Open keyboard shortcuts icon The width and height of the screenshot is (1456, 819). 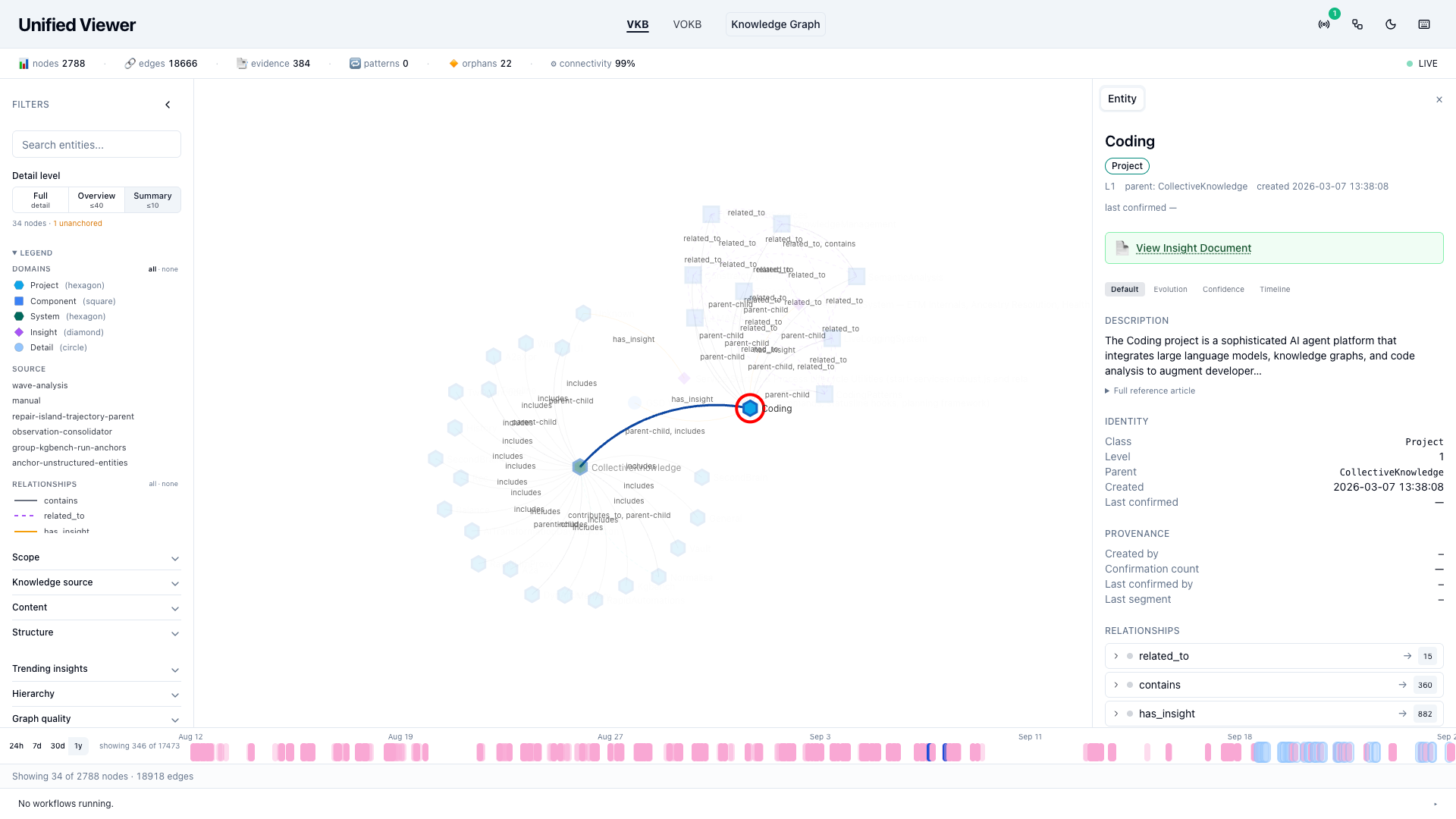1424,24
